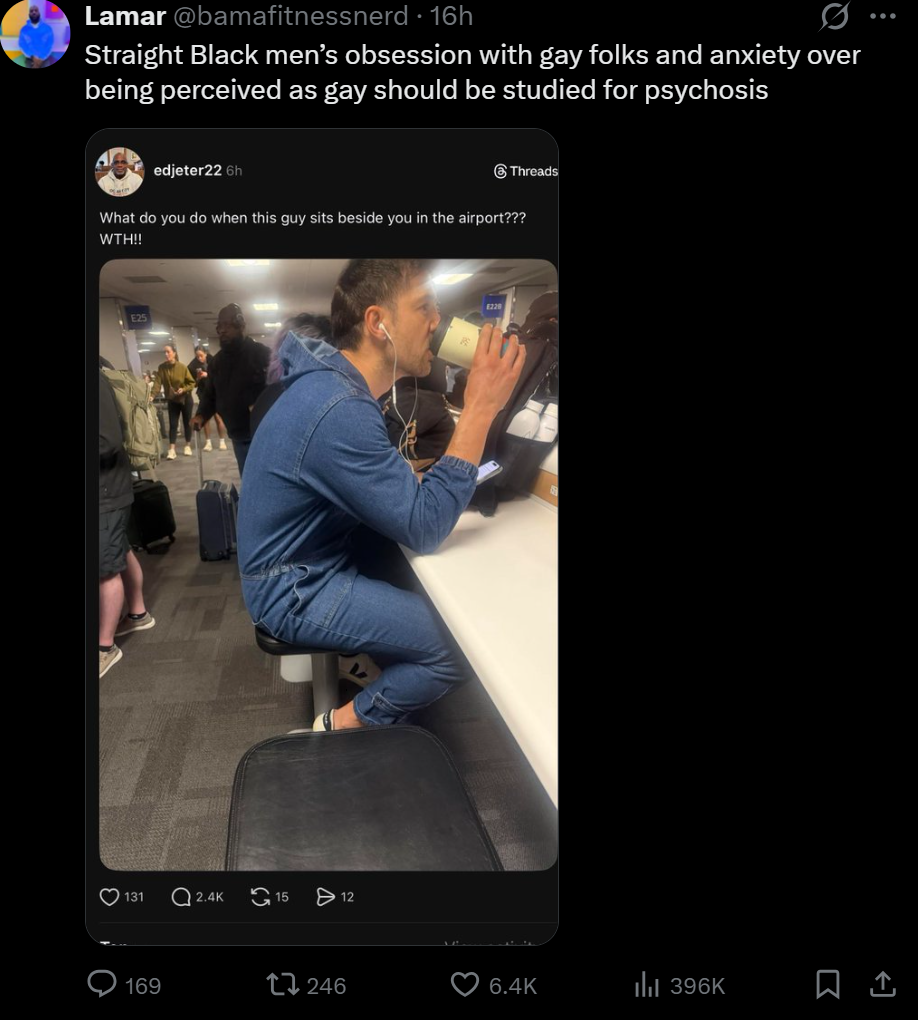Repost the tweet using the 246 retweet icon
Viewport: 918px width, 1020px height.
tap(283, 985)
